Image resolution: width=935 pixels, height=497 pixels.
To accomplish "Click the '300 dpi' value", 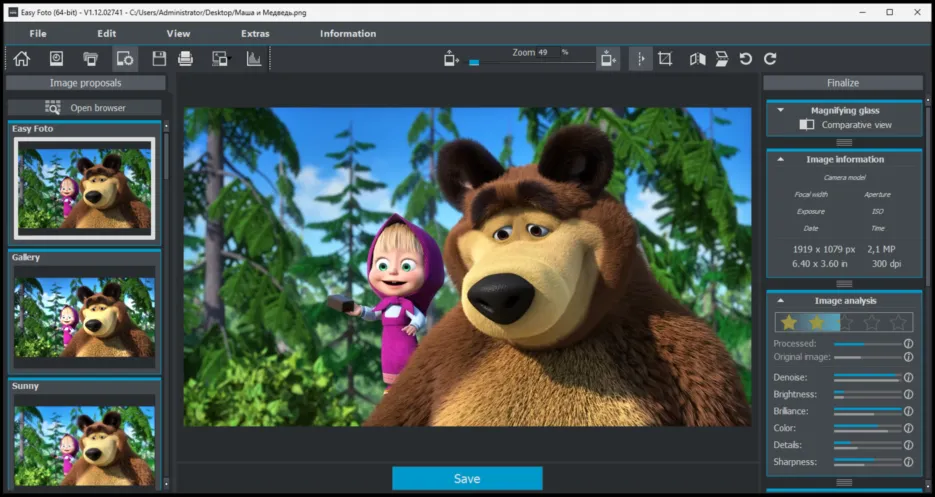I will 886,264.
